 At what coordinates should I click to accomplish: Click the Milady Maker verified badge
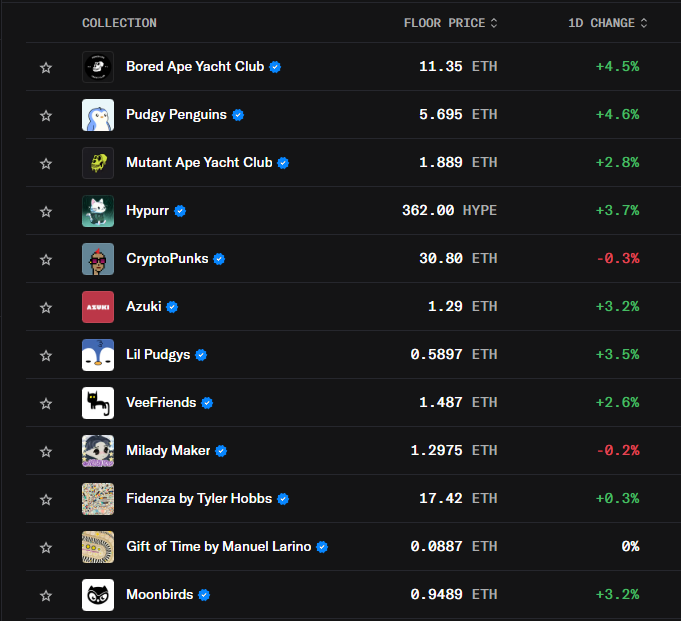221,451
